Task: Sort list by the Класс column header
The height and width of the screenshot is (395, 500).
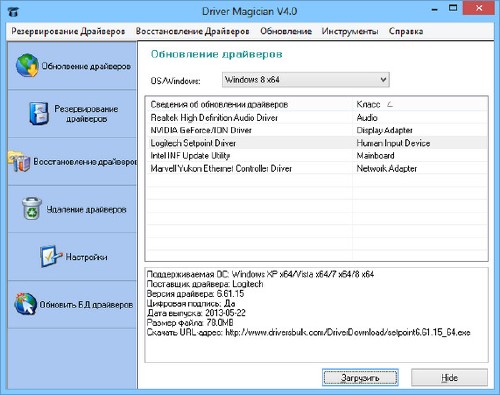Action: point(420,104)
